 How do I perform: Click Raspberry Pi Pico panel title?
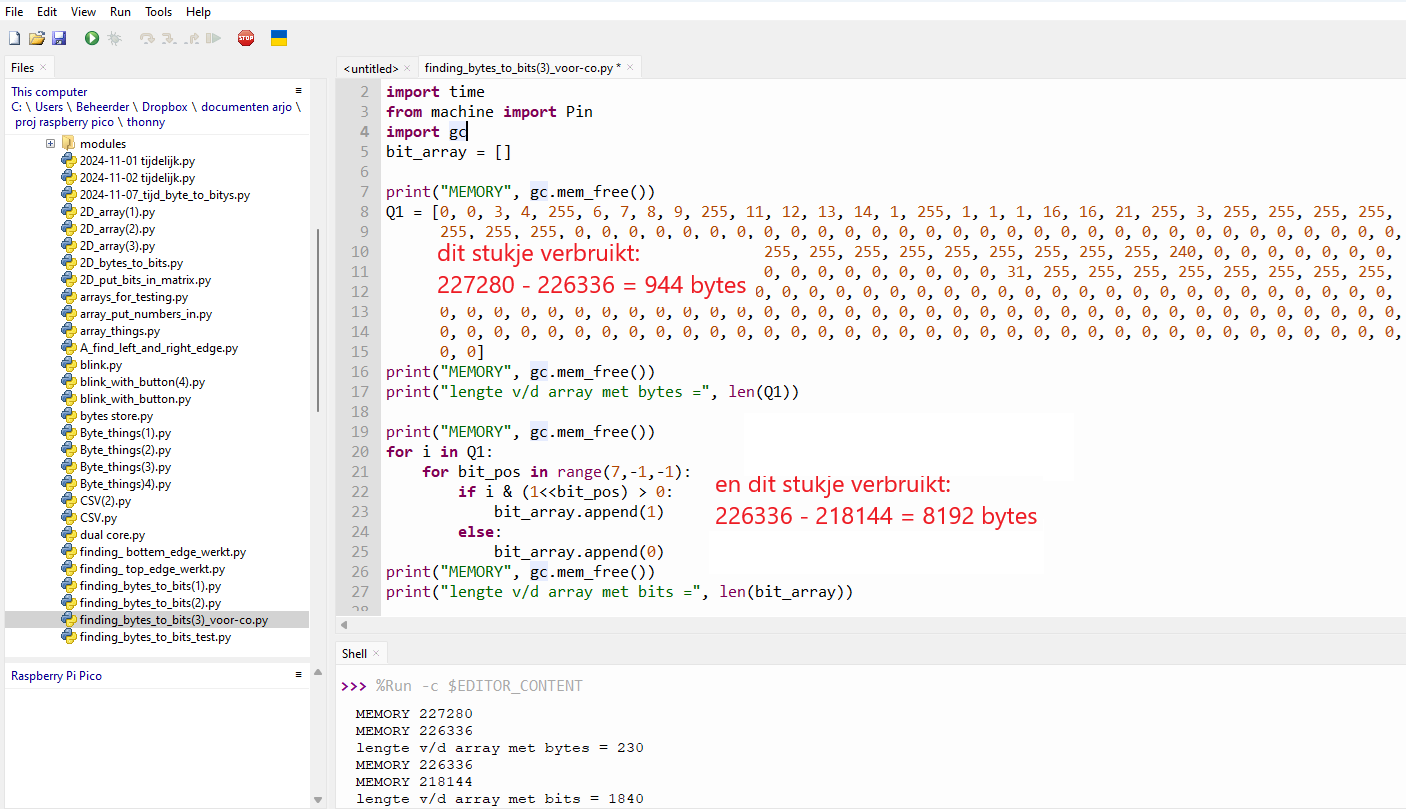pyautogui.click(x=56, y=676)
